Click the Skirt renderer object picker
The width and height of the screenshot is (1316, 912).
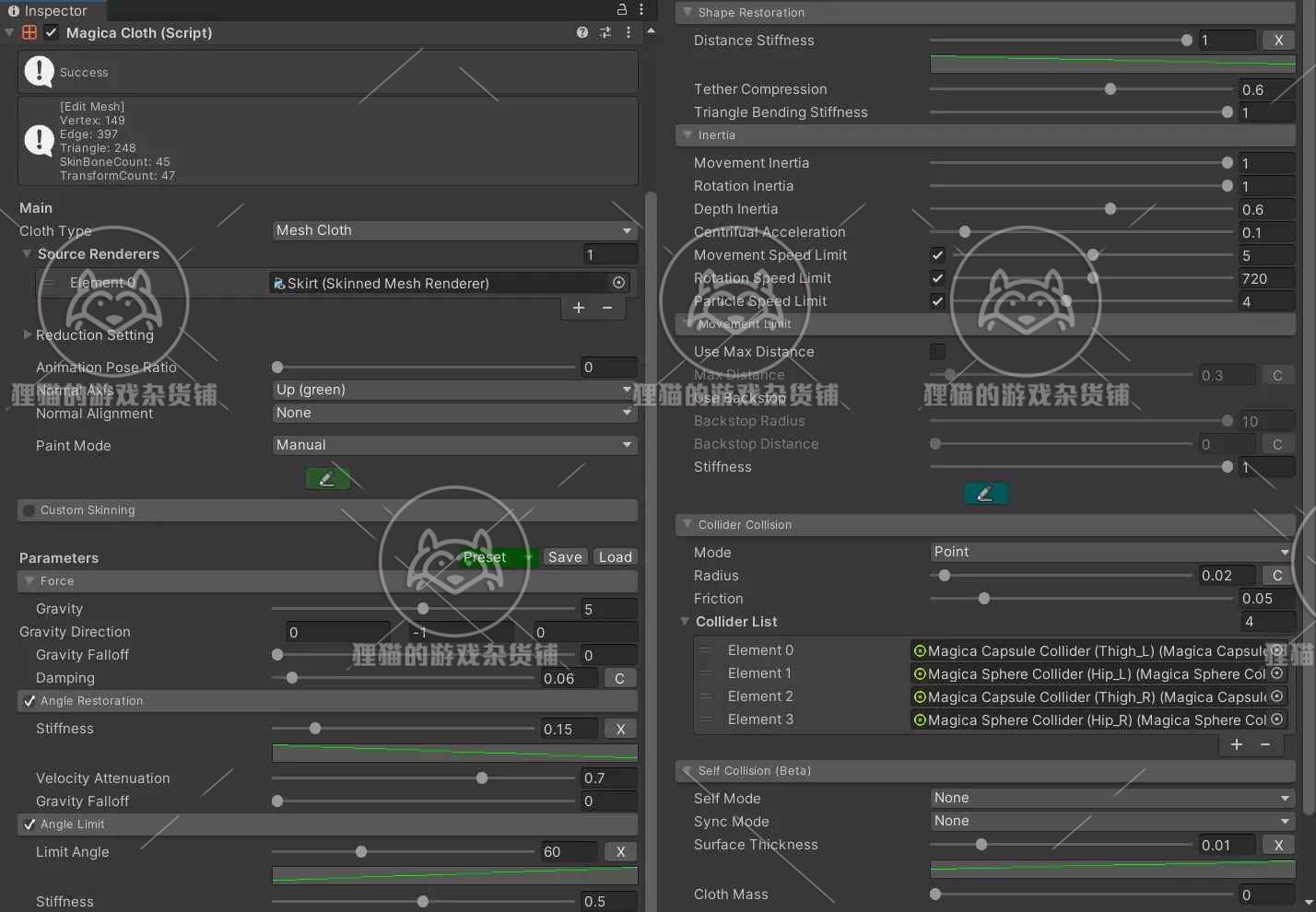pyautogui.click(x=619, y=283)
